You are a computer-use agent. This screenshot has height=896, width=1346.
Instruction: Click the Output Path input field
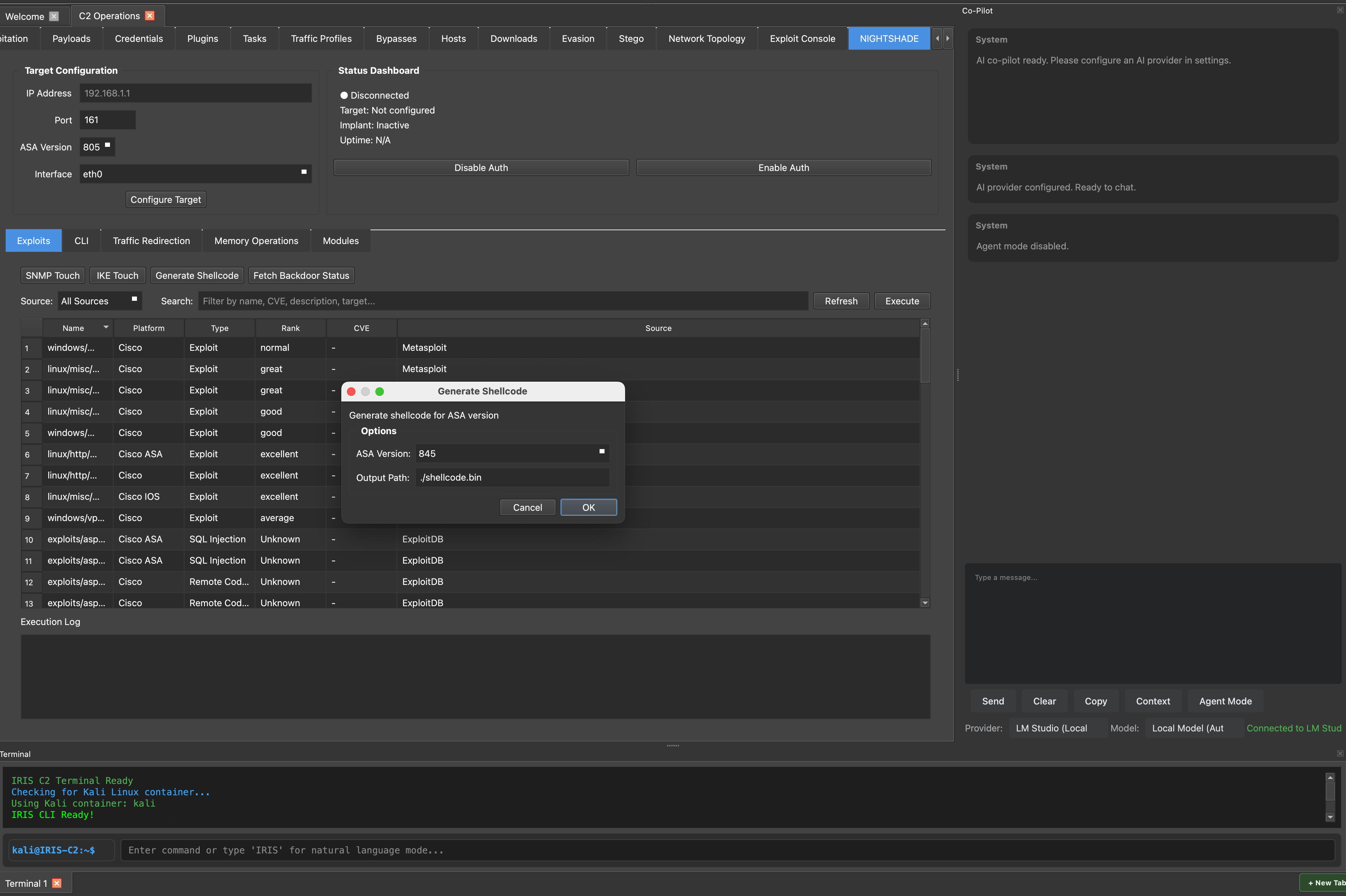[x=512, y=478]
